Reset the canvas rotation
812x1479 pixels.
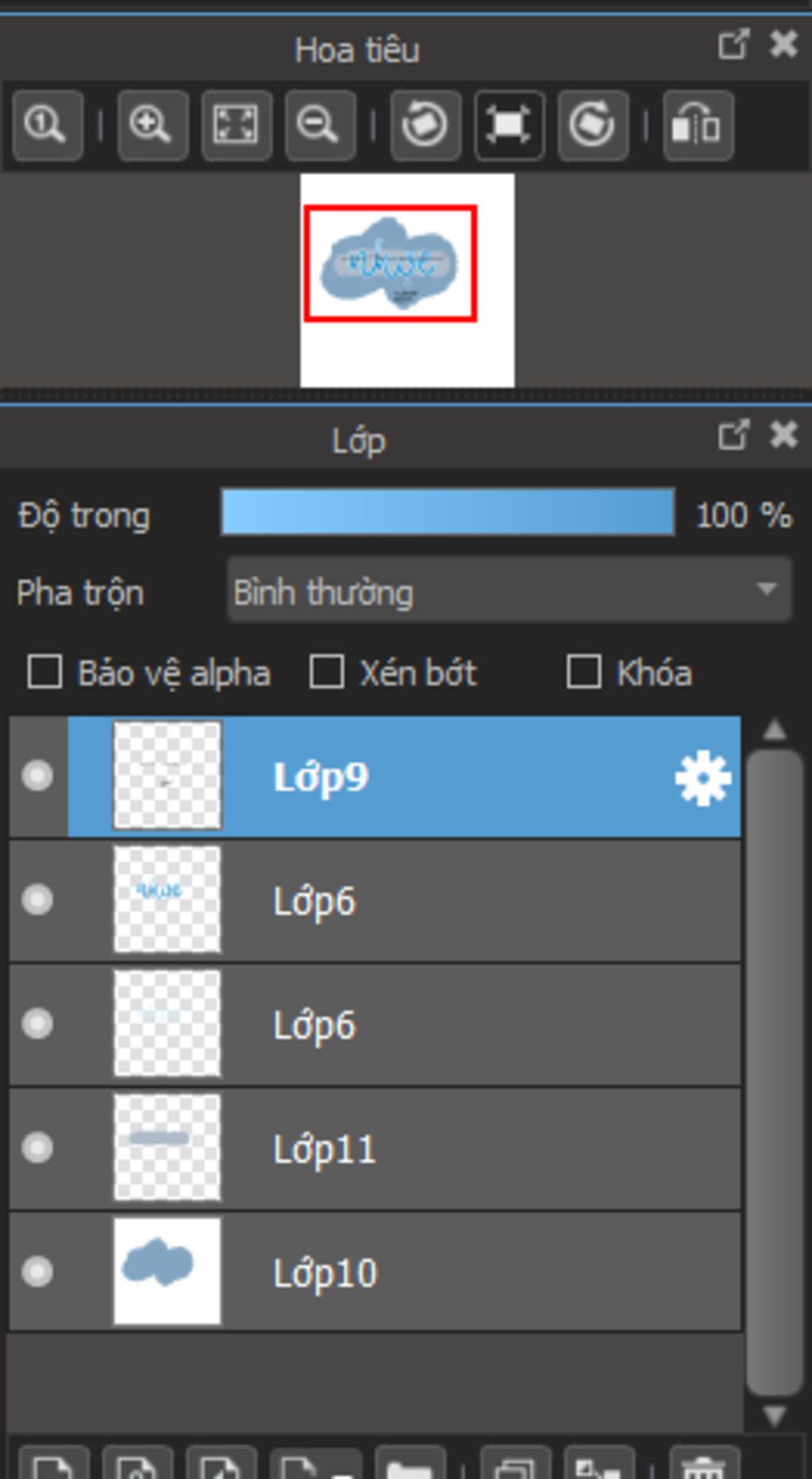(509, 125)
